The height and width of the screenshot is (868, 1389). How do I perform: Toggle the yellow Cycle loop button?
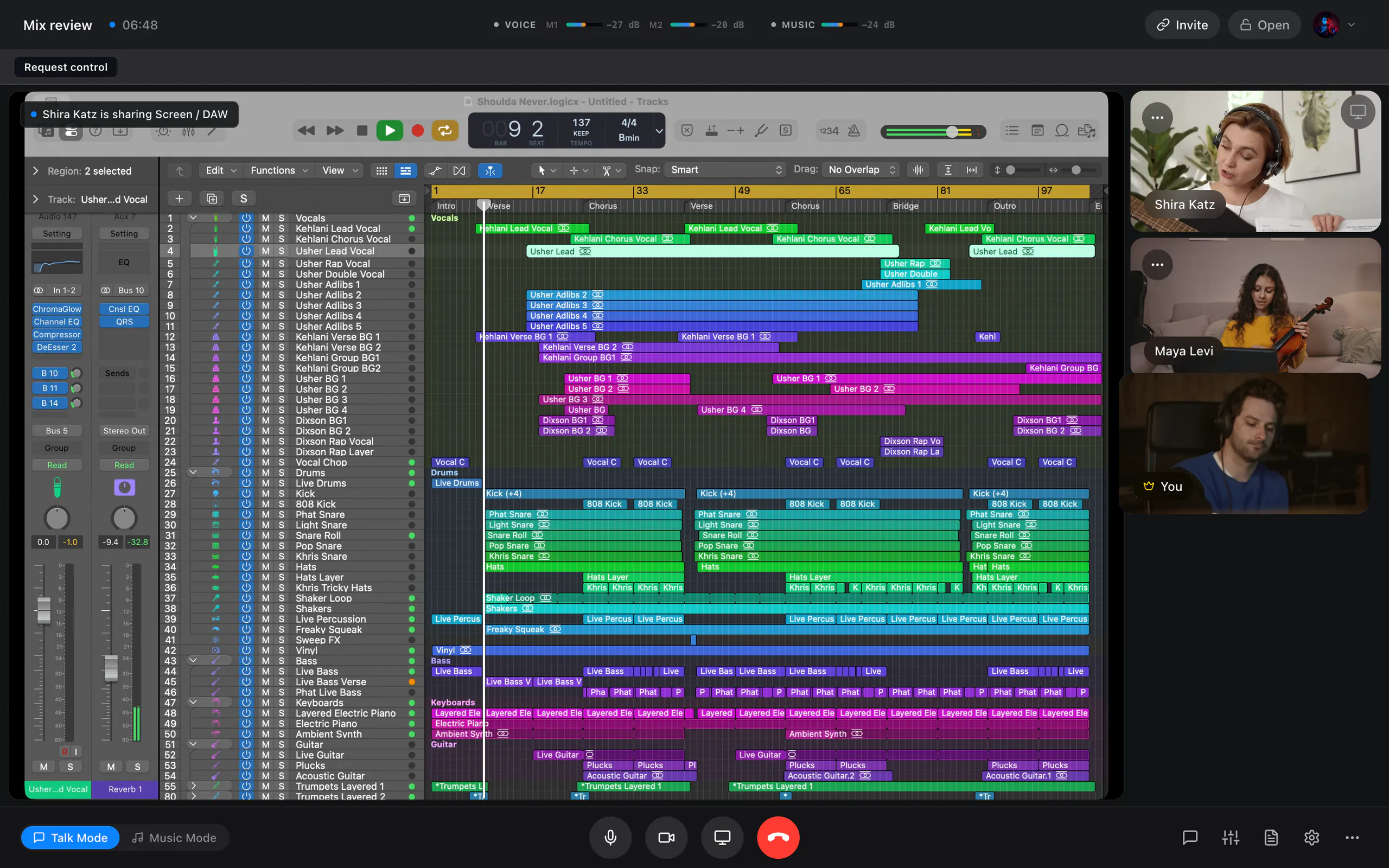[x=445, y=131]
